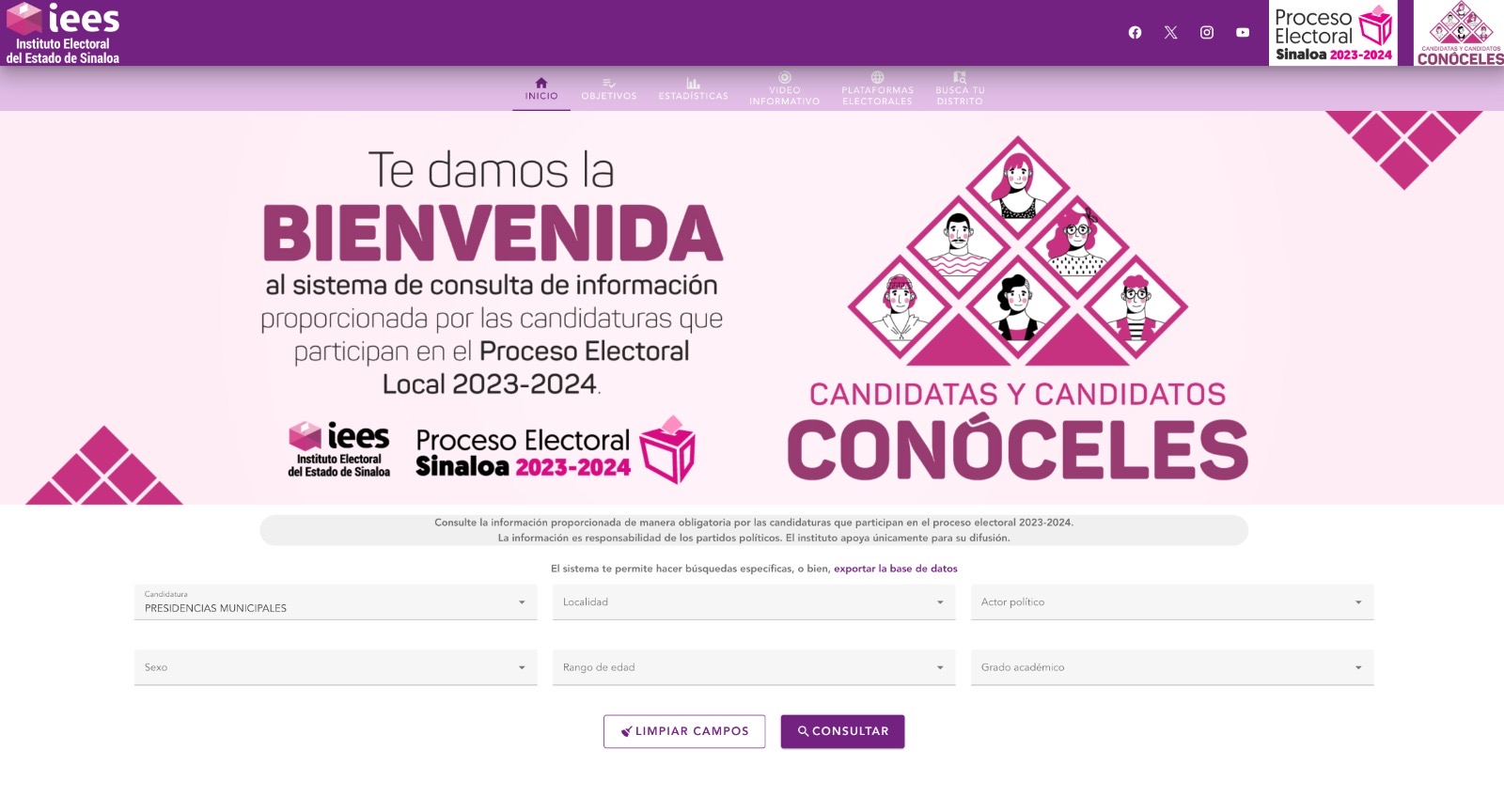Open the Objetivos tab

[609, 89]
